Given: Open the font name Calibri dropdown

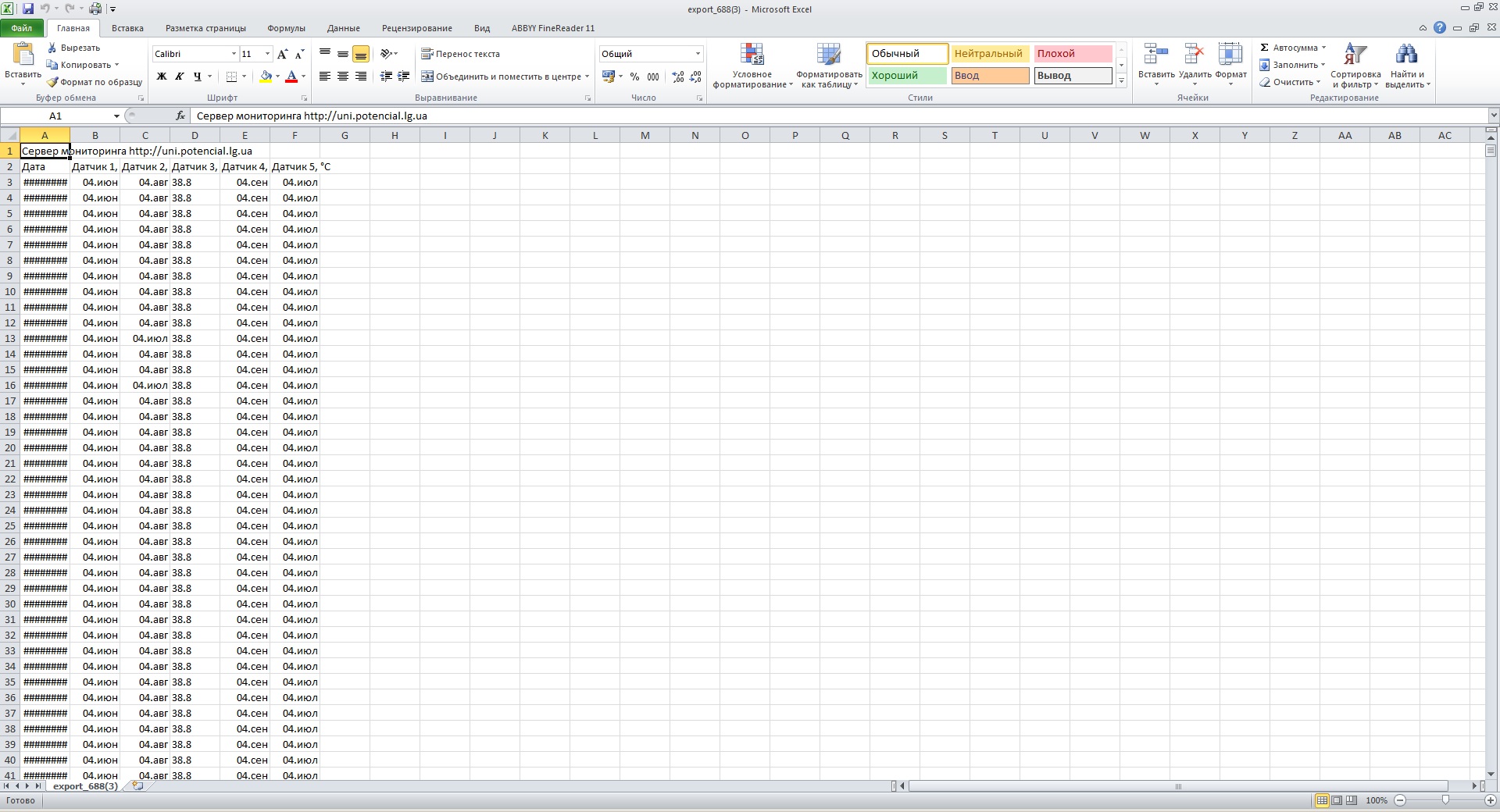Looking at the screenshot, I should (234, 54).
